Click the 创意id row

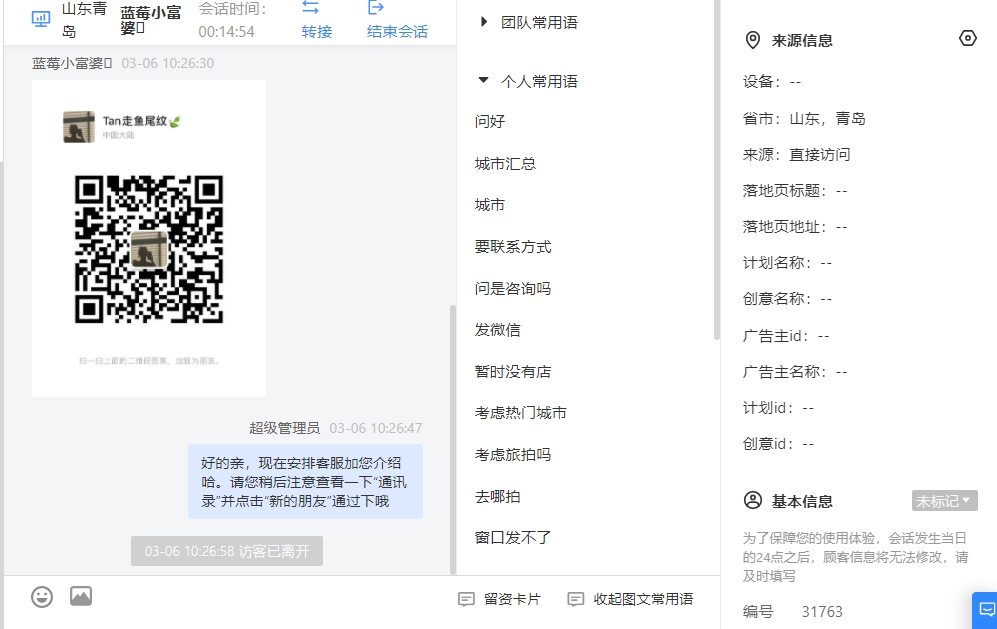pyautogui.click(x=778, y=444)
